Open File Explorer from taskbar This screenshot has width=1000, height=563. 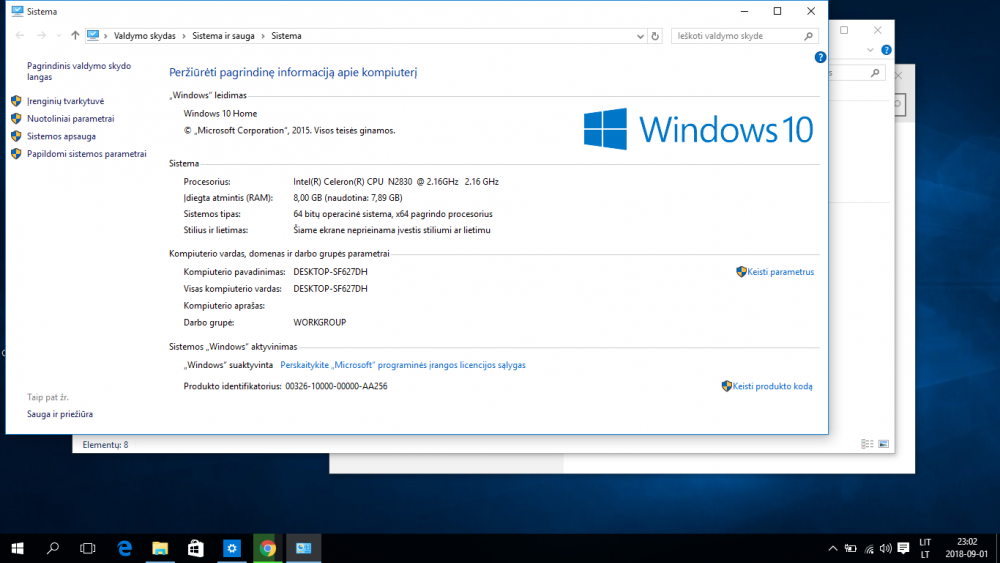pyautogui.click(x=160, y=548)
